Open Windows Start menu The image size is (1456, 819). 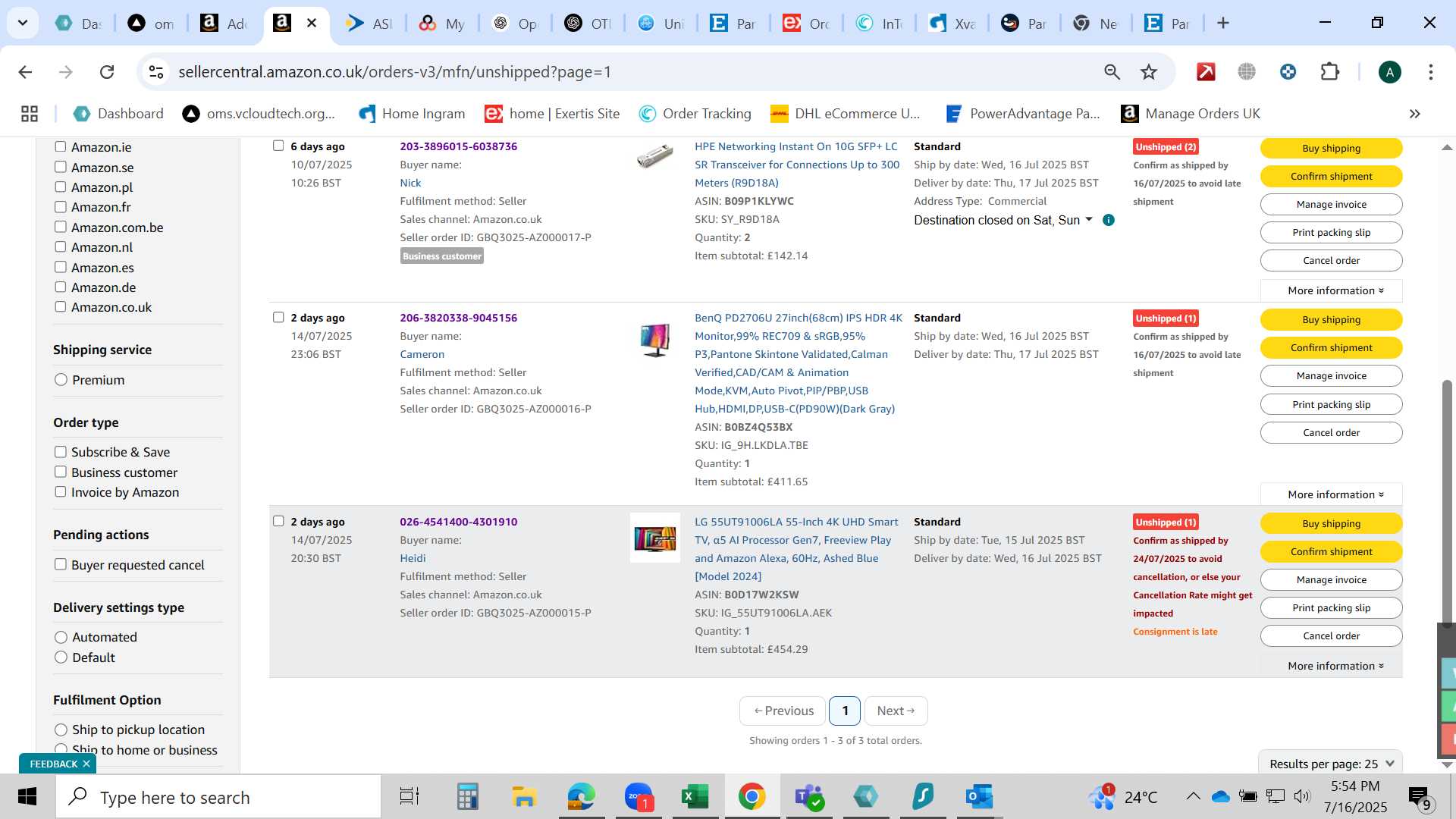[x=27, y=797]
